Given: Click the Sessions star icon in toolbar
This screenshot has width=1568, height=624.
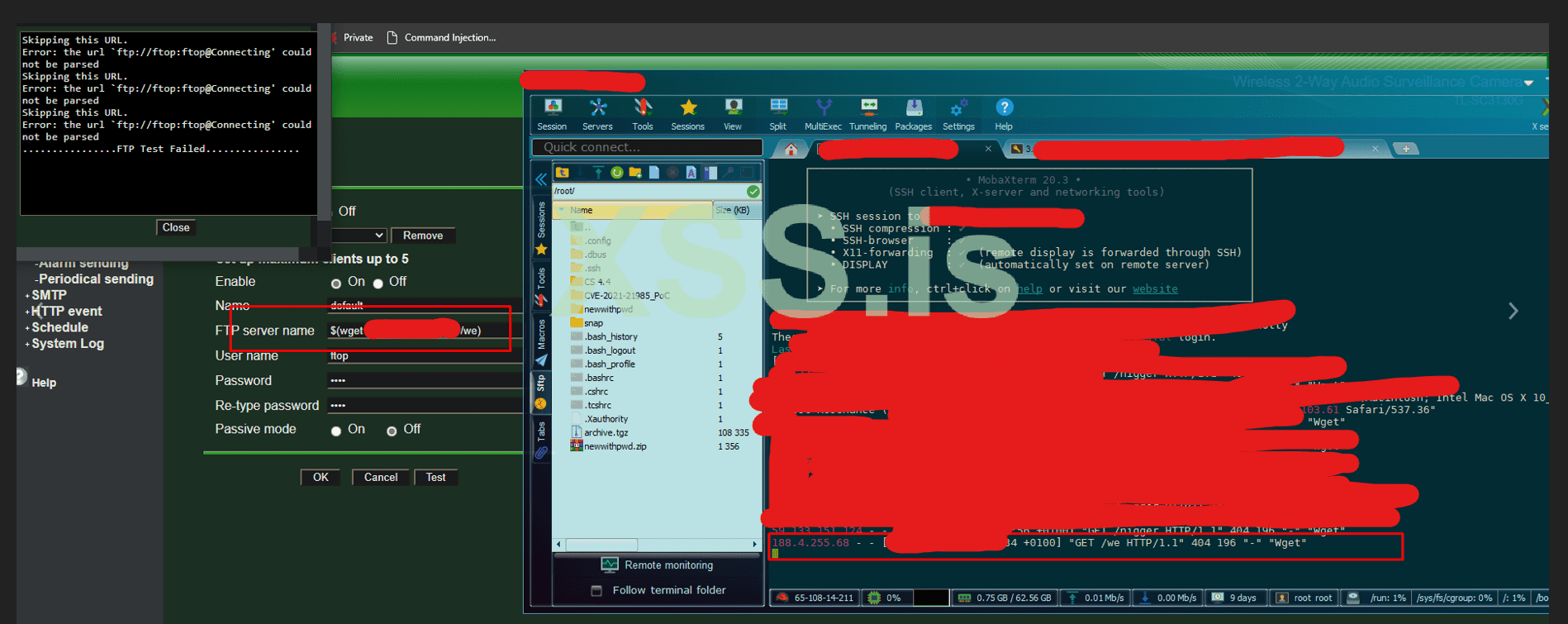Looking at the screenshot, I should click(688, 114).
